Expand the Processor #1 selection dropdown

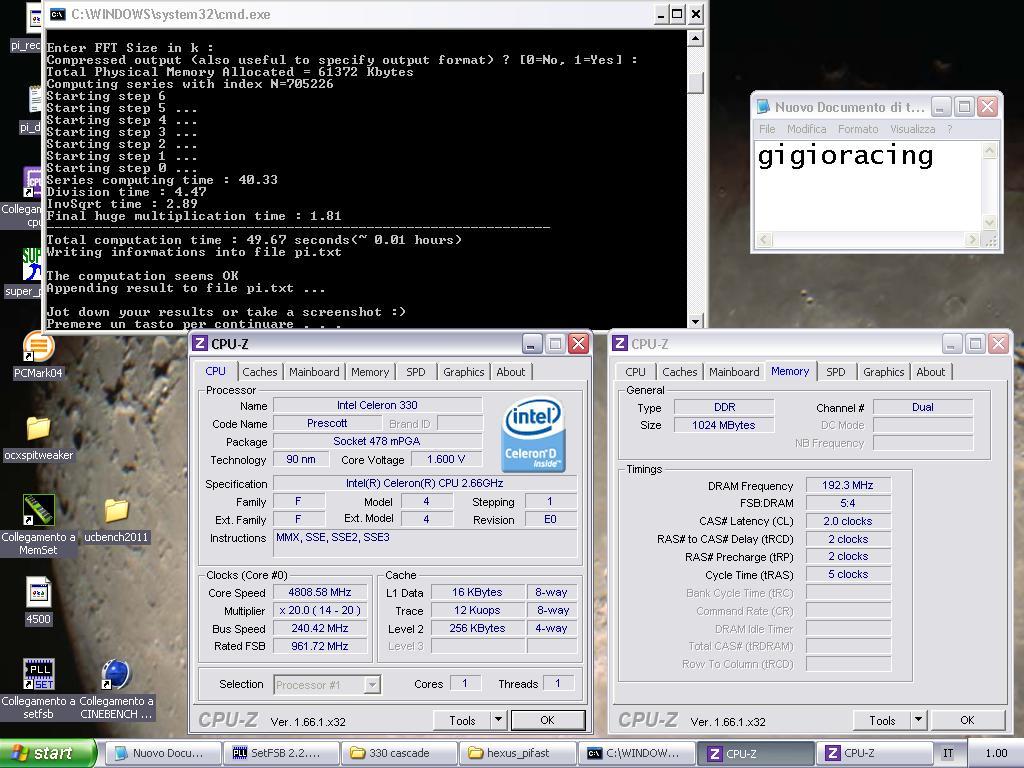pyautogui.click(x=372, y=684)
